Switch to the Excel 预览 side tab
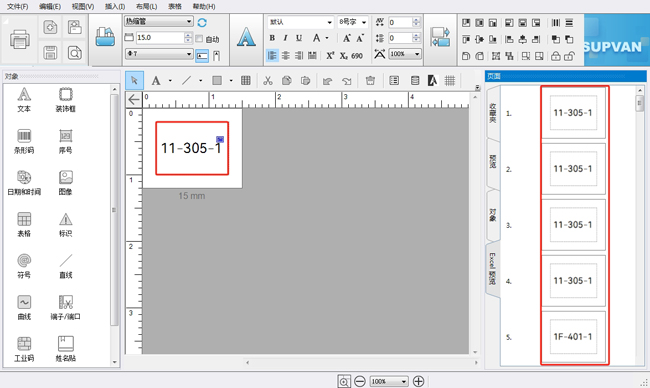 pyautogui.click(x=492, y=269)
